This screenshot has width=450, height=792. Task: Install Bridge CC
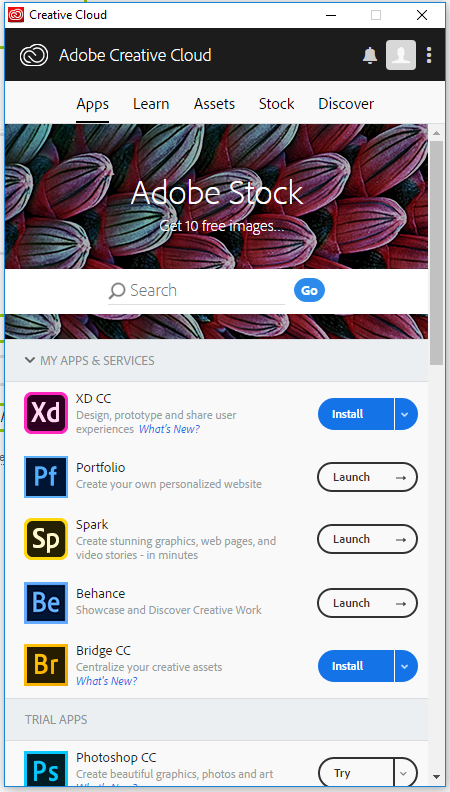tap(356, 666)
